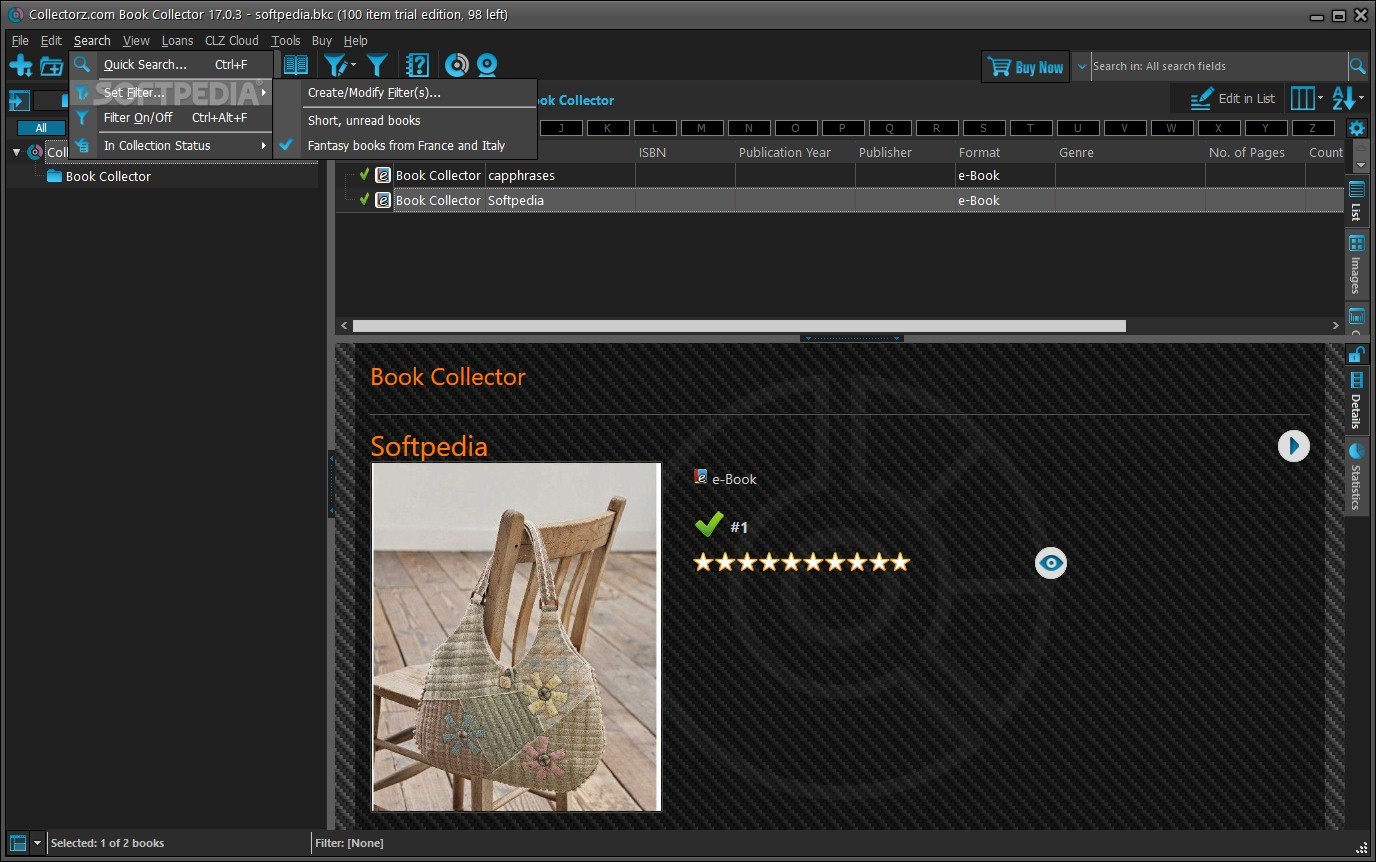Open the Help menu
The image size is (1376, 862).
356,40
